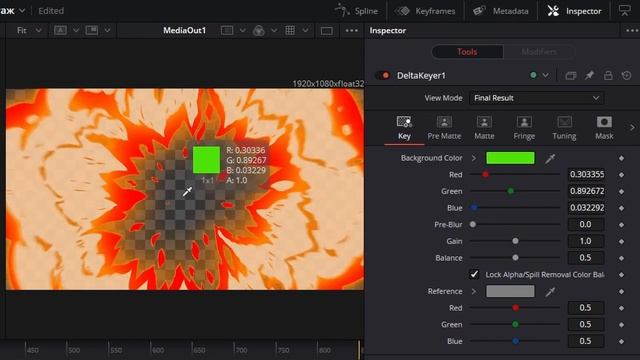Switch to the Tools tab
The image size is (640, 360).
click(467, 52)
